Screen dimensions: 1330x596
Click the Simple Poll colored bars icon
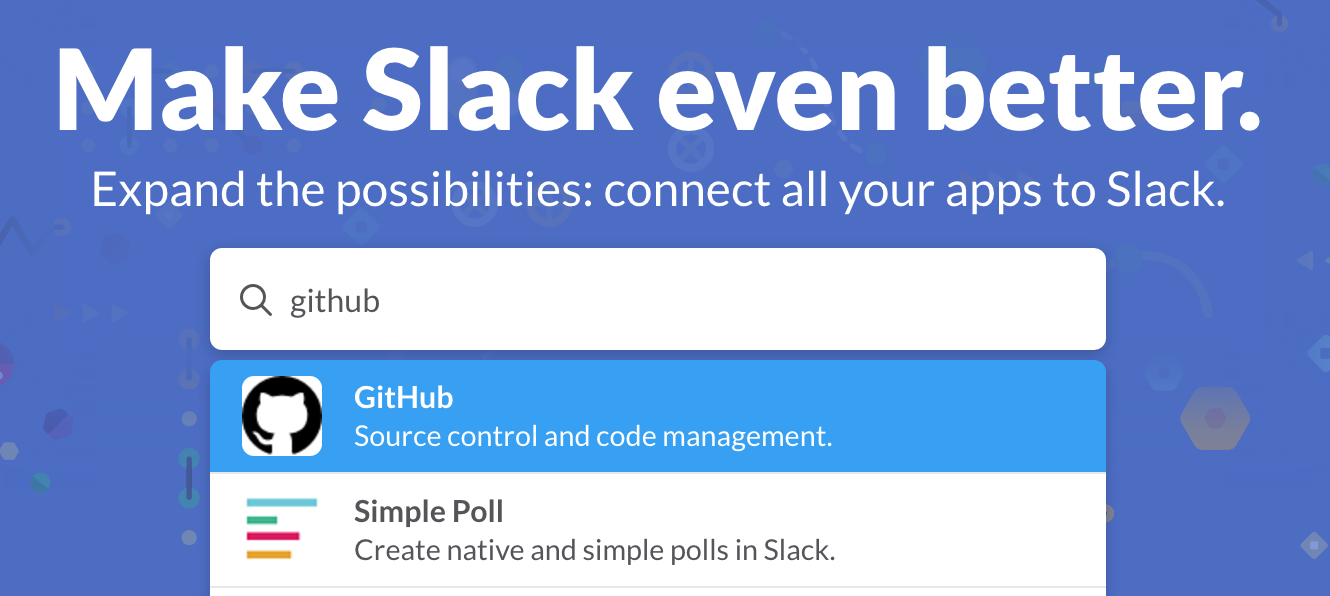(282, 529)
